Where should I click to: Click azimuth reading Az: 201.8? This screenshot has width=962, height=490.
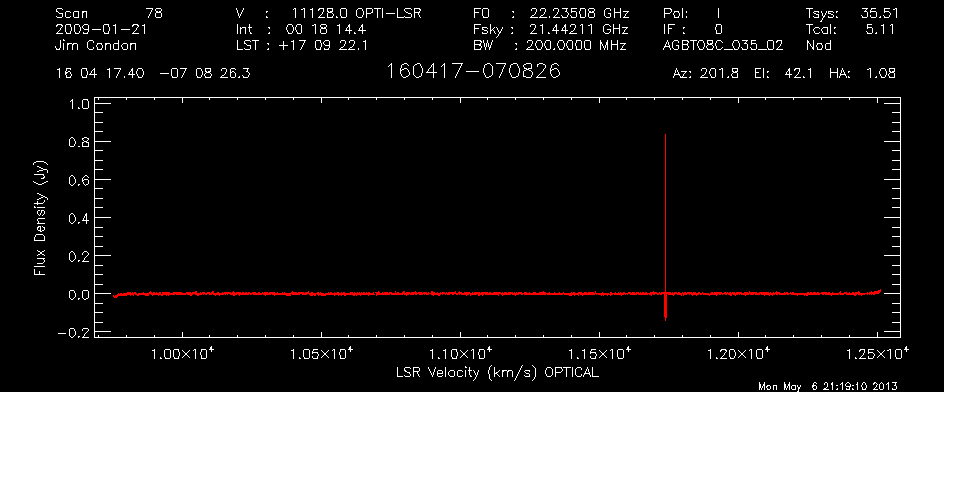click(x=706, y=73)
